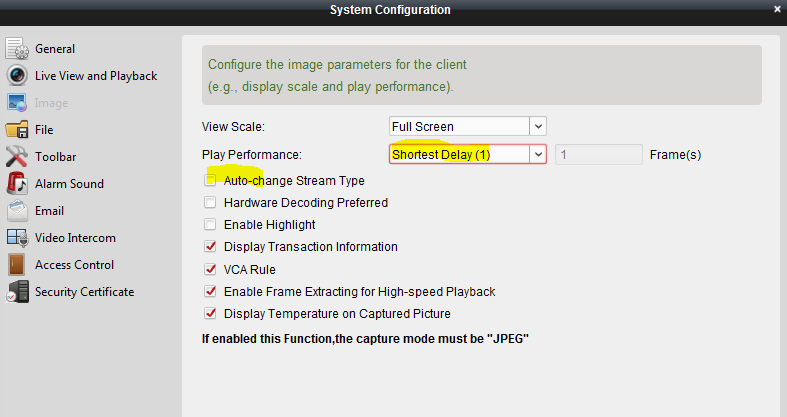Click the Frame(s) number input field

click(598, 155)
